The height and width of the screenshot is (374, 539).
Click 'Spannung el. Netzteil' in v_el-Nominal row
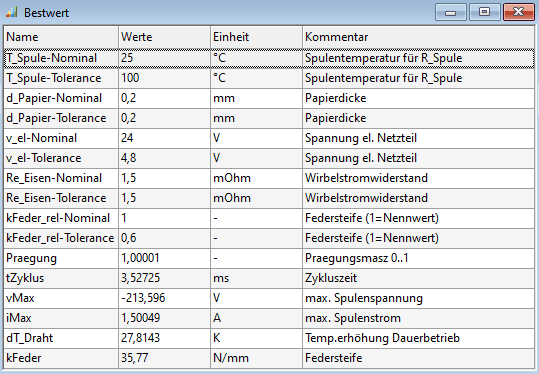[361, 138]
